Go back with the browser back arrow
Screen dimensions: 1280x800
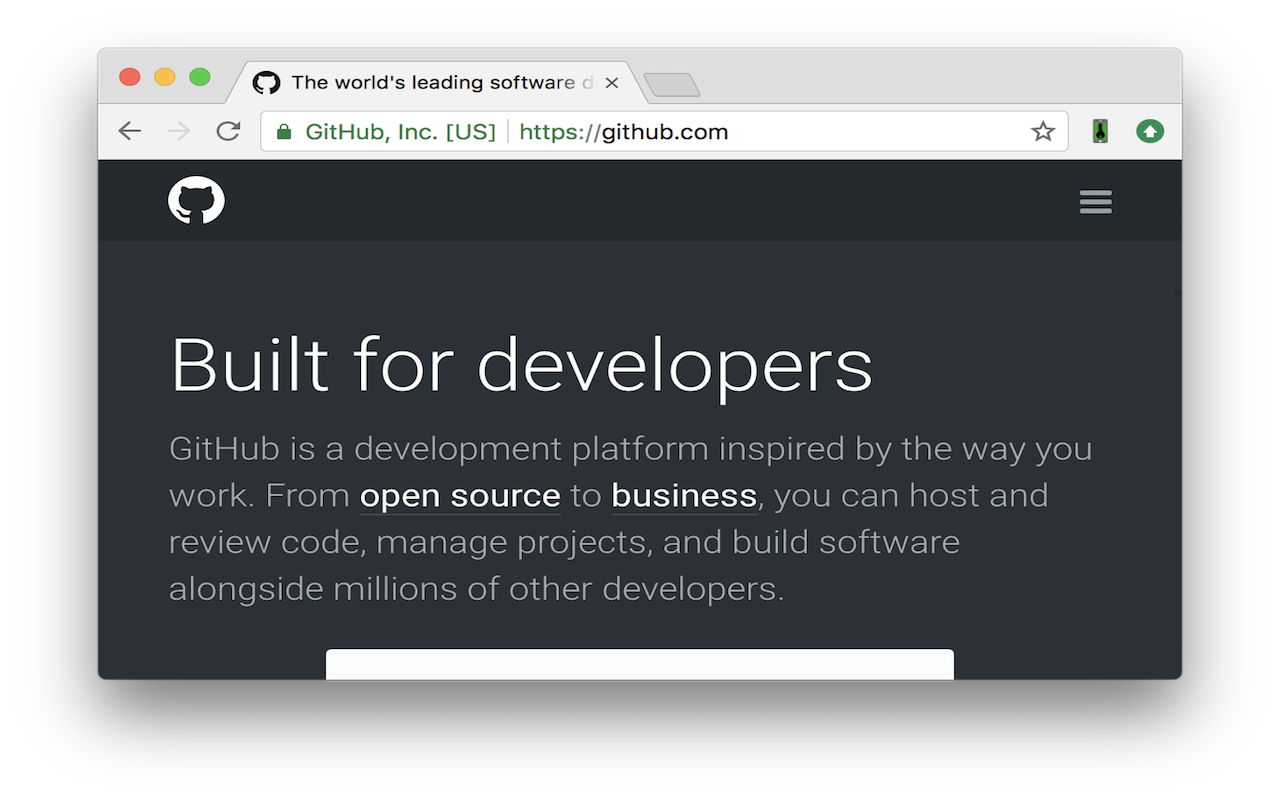click(130, 131)
